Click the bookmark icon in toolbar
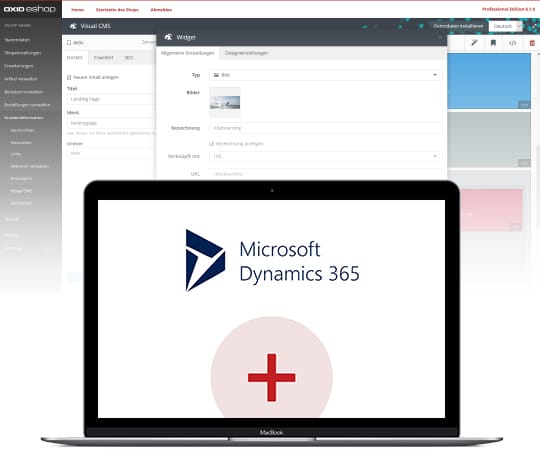Image resolution: width=540 pixels, height=460 pixels. pos(493,43)
